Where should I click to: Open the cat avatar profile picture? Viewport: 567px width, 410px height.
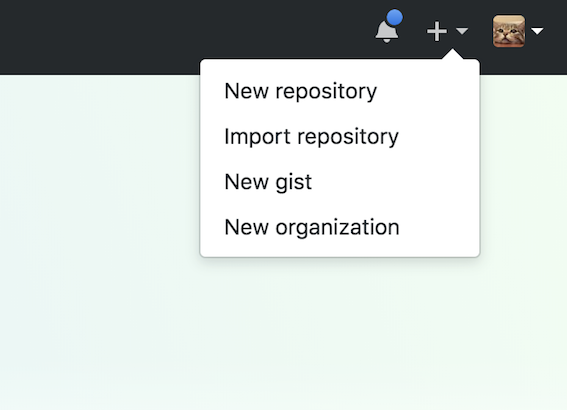509,31
